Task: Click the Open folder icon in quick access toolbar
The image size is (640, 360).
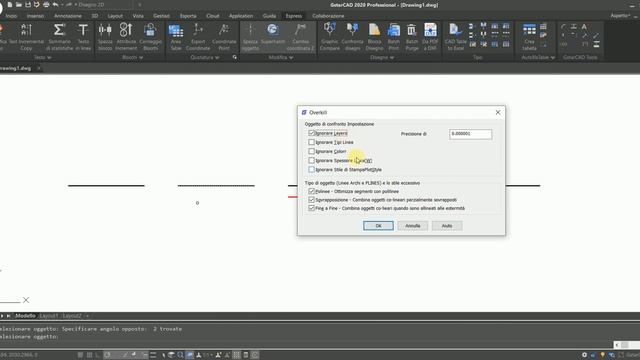Action: pyautogui.click(x=19, y=4)
